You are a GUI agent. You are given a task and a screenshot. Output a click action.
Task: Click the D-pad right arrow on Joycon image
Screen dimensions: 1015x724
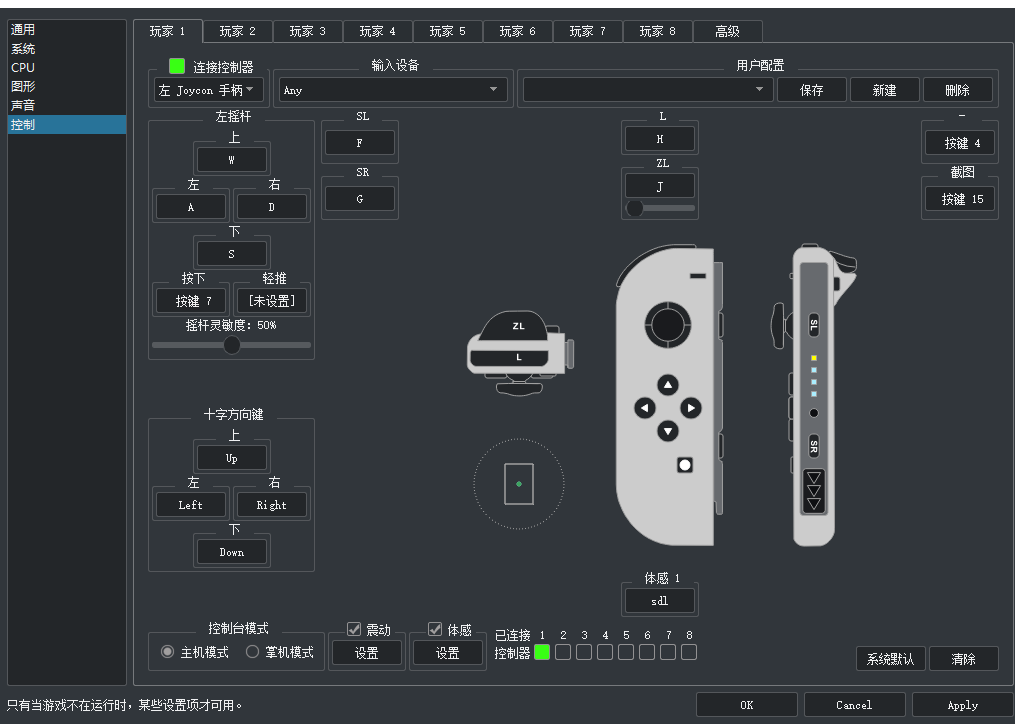coord(691,408)
